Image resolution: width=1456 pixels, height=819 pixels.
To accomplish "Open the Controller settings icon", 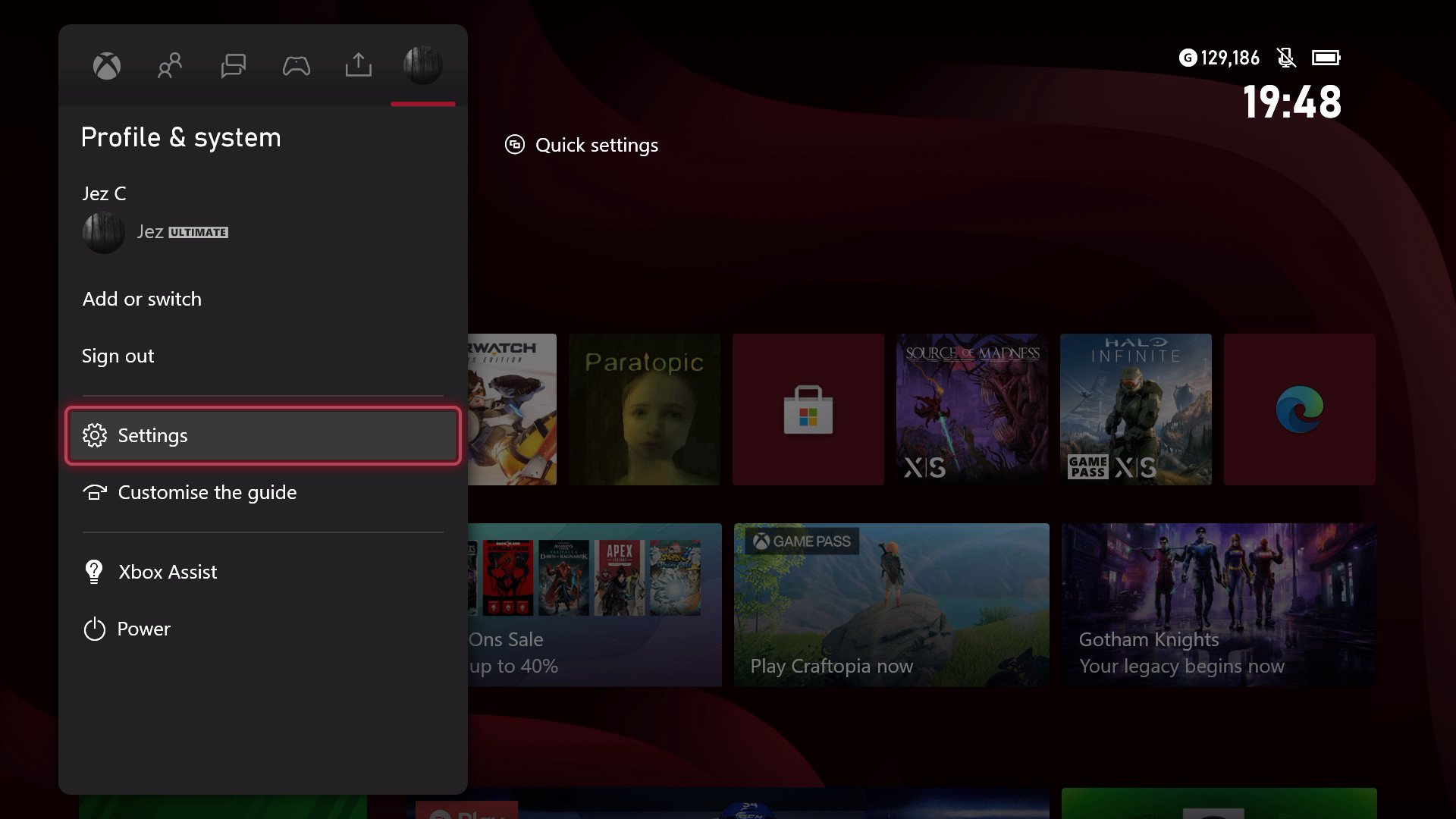I will pos(296,64).
